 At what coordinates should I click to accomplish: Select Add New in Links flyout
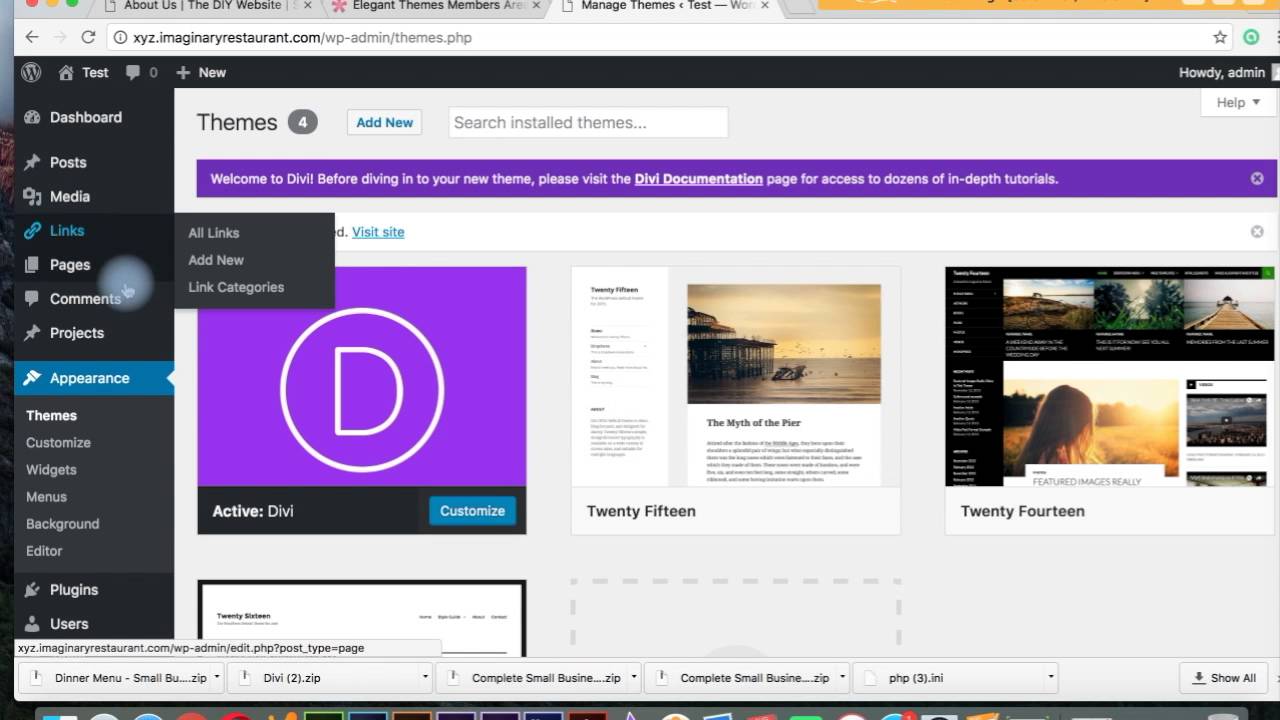(216, 259)
